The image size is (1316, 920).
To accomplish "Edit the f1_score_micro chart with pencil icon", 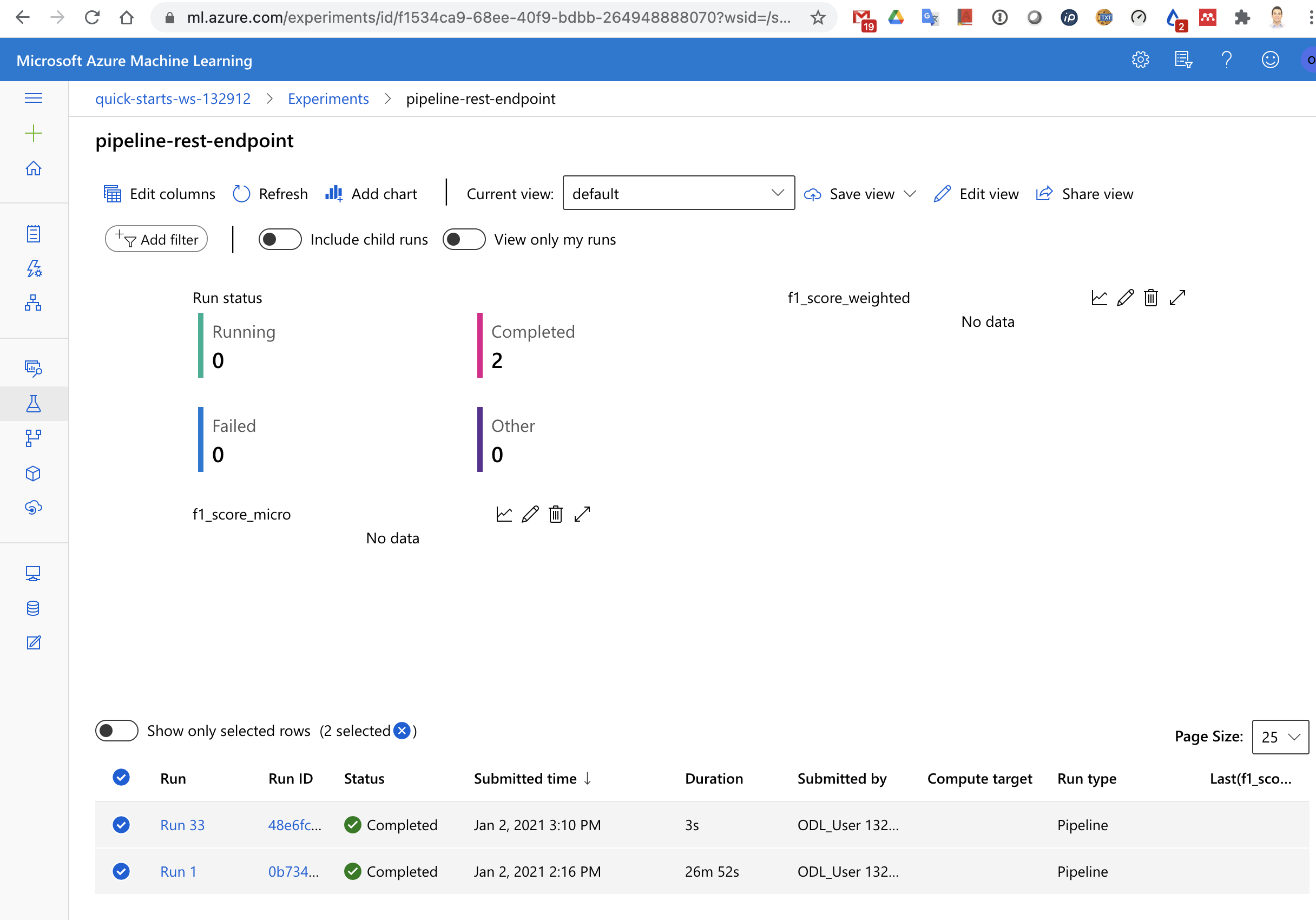I will 530,514.
